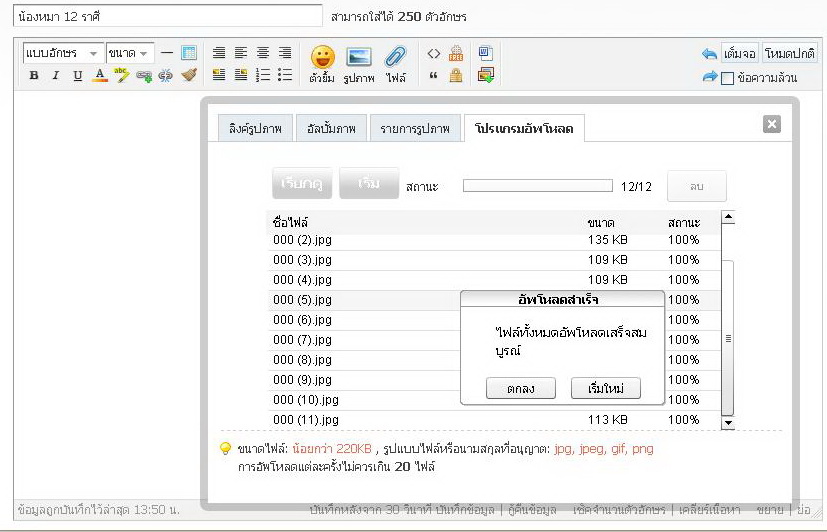
Task: Align text to the left
Action: click(241, 53)
